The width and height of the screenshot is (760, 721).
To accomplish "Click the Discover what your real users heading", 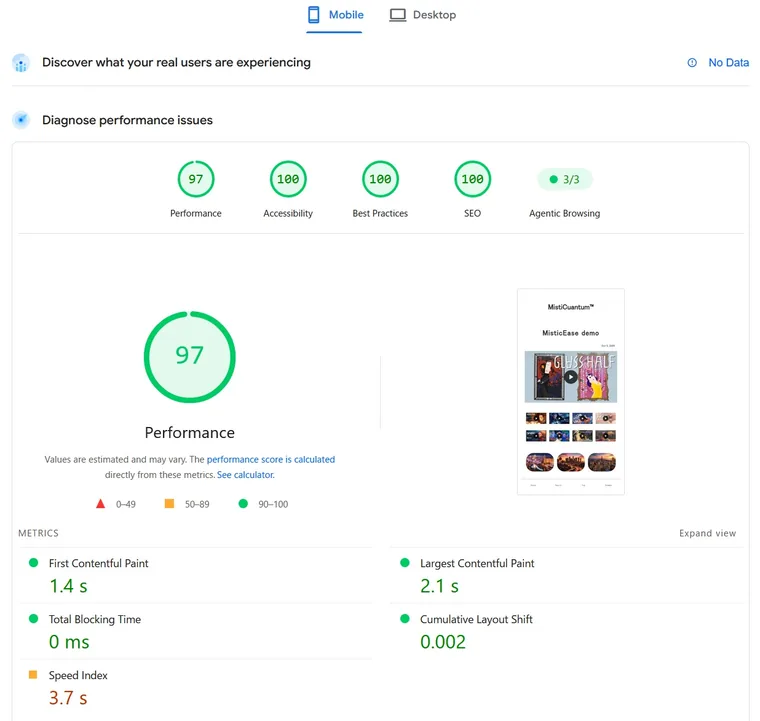I will 176,63.
